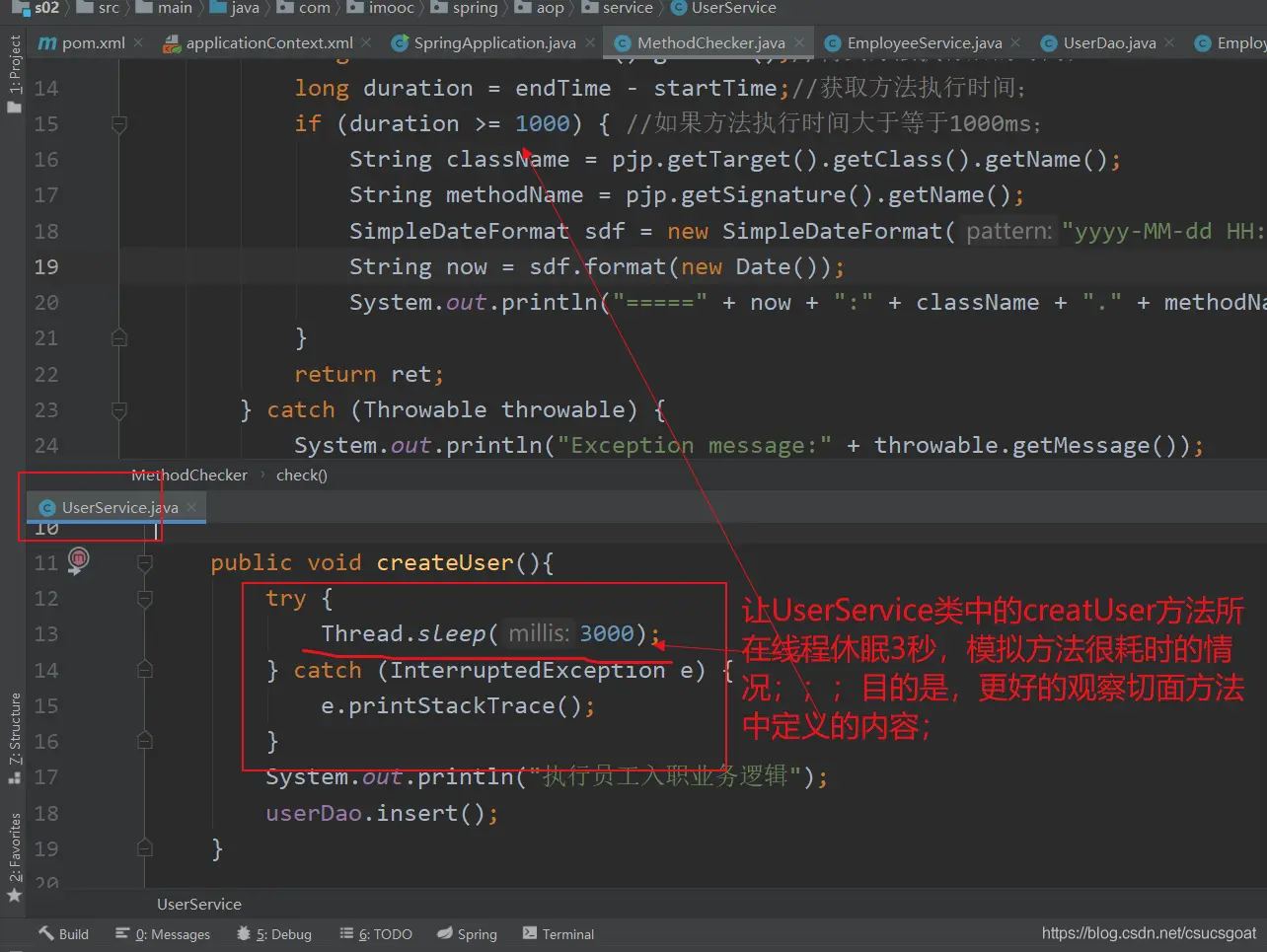1267x952 pixels.
Task: Open the Messages tool window
Action: tap(163, 934)
